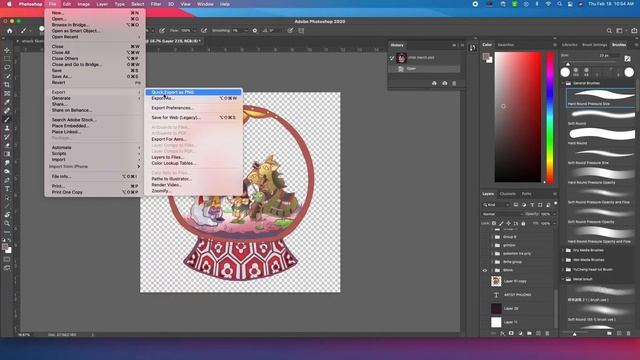Expand the Wet Media Brushes folder
The width and height of the screenshot is (640, 360).
point(564,260)
